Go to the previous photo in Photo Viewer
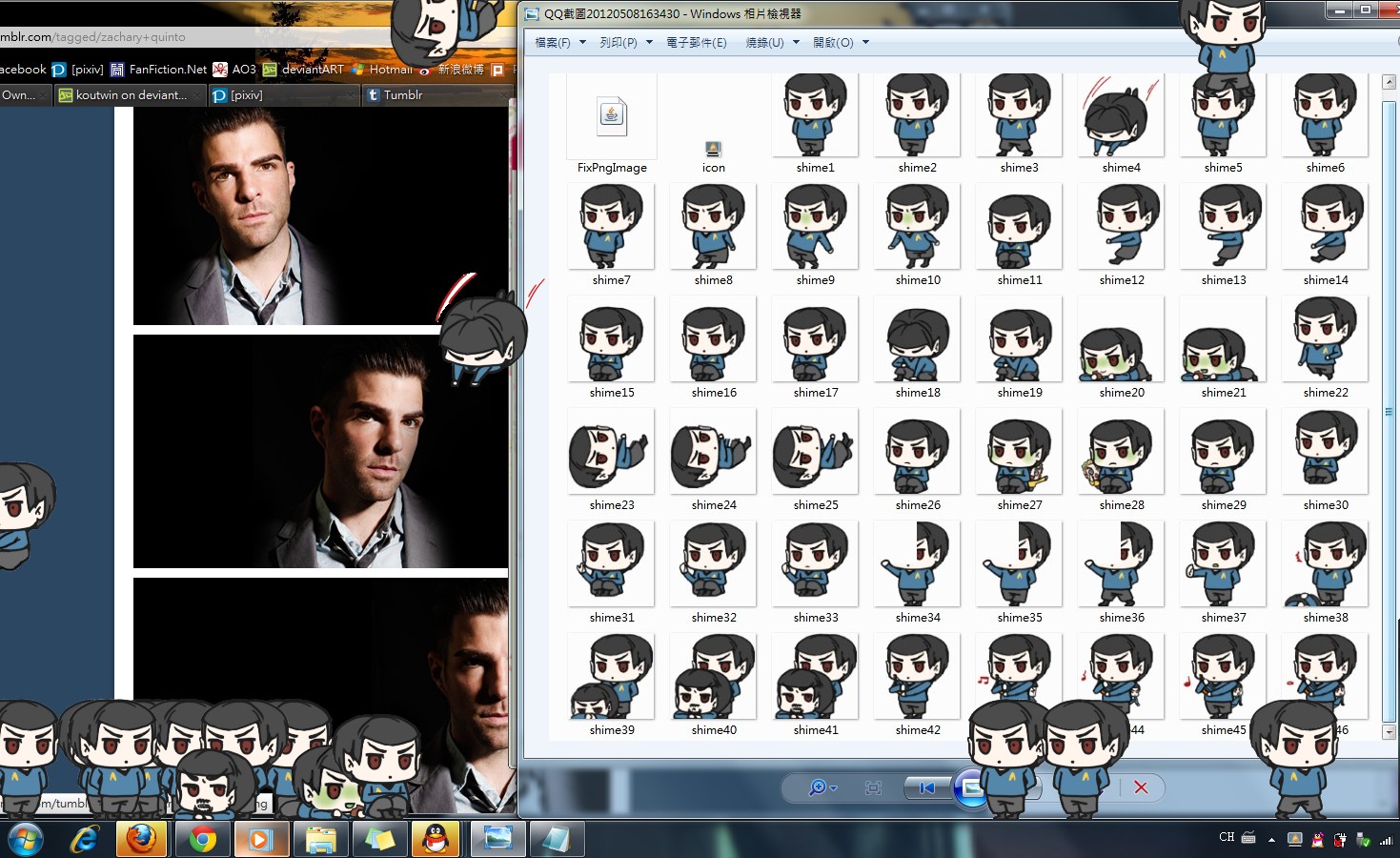The height and width of the screenshot is (858, 1400). 925,787
